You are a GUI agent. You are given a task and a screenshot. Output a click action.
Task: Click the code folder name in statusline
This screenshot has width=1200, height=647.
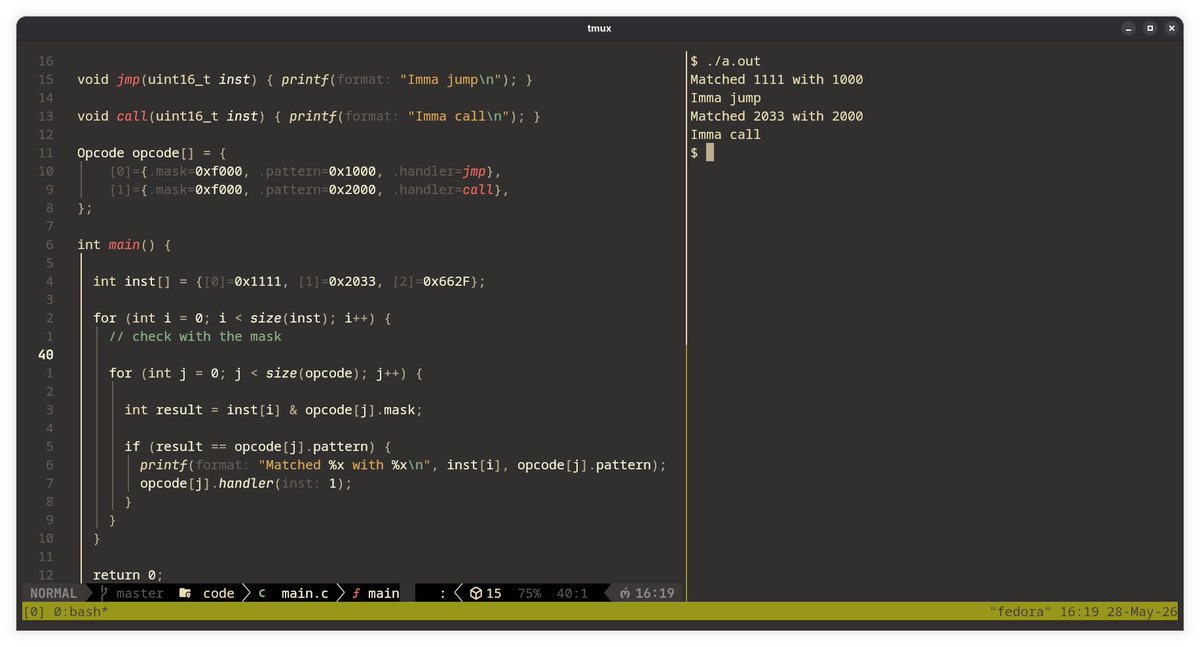click(219, 593)
